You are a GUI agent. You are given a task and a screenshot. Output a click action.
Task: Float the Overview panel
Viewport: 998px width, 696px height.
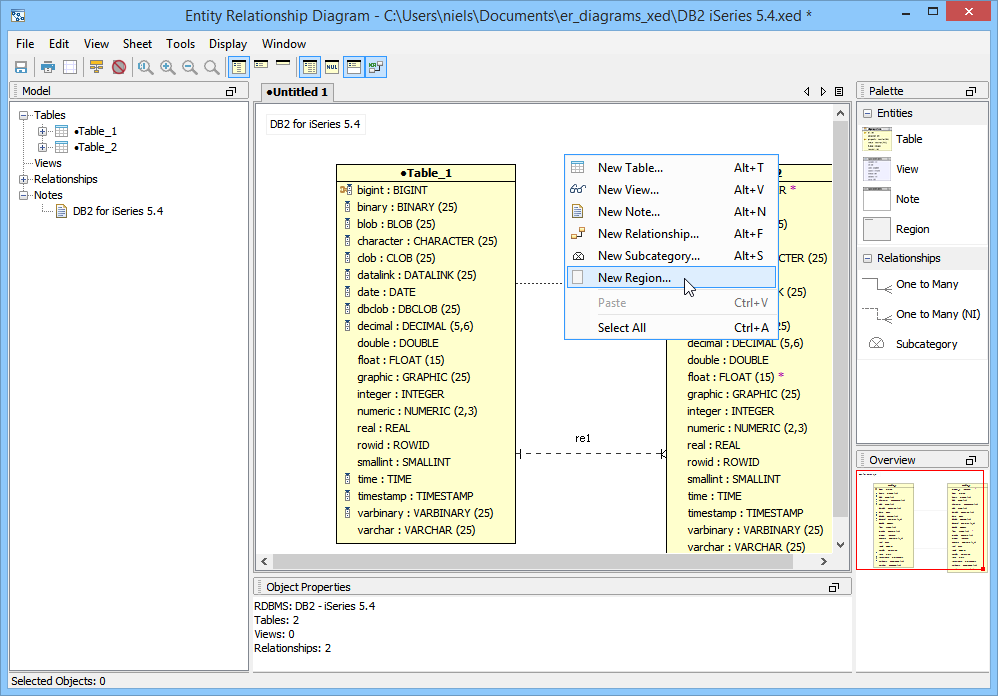971,461
